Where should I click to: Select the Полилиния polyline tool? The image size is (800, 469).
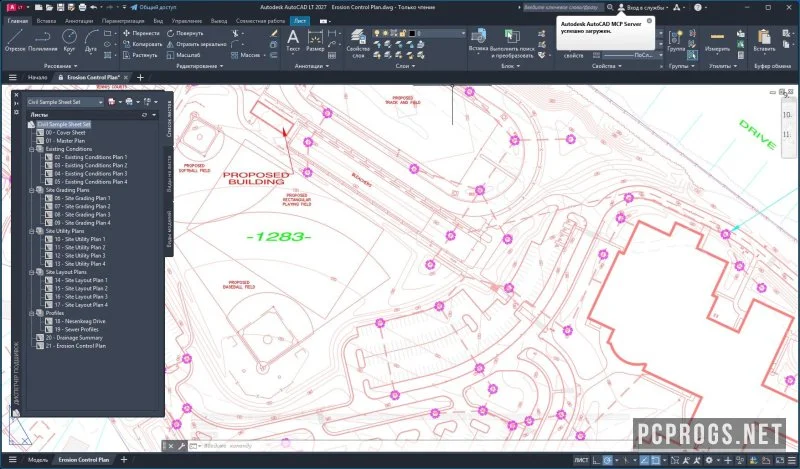click(43, 40)
